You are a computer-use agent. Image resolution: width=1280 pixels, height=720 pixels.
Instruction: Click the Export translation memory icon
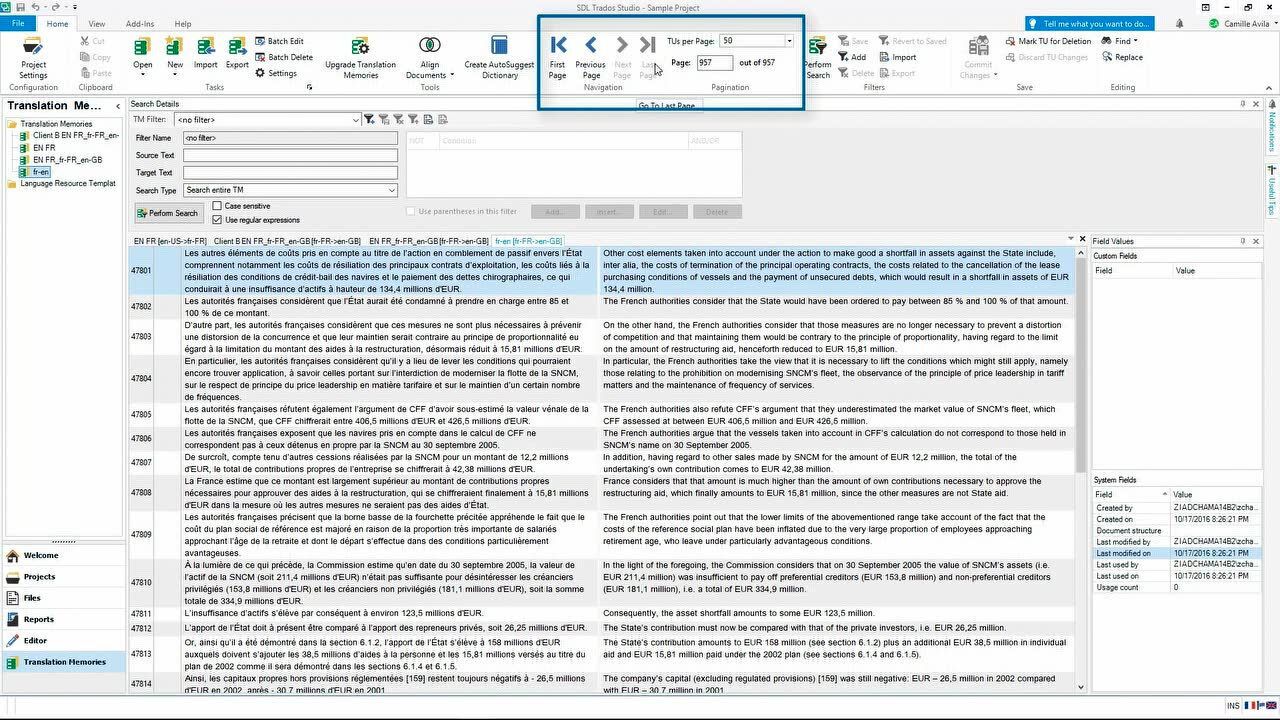[x=237, y=47]
